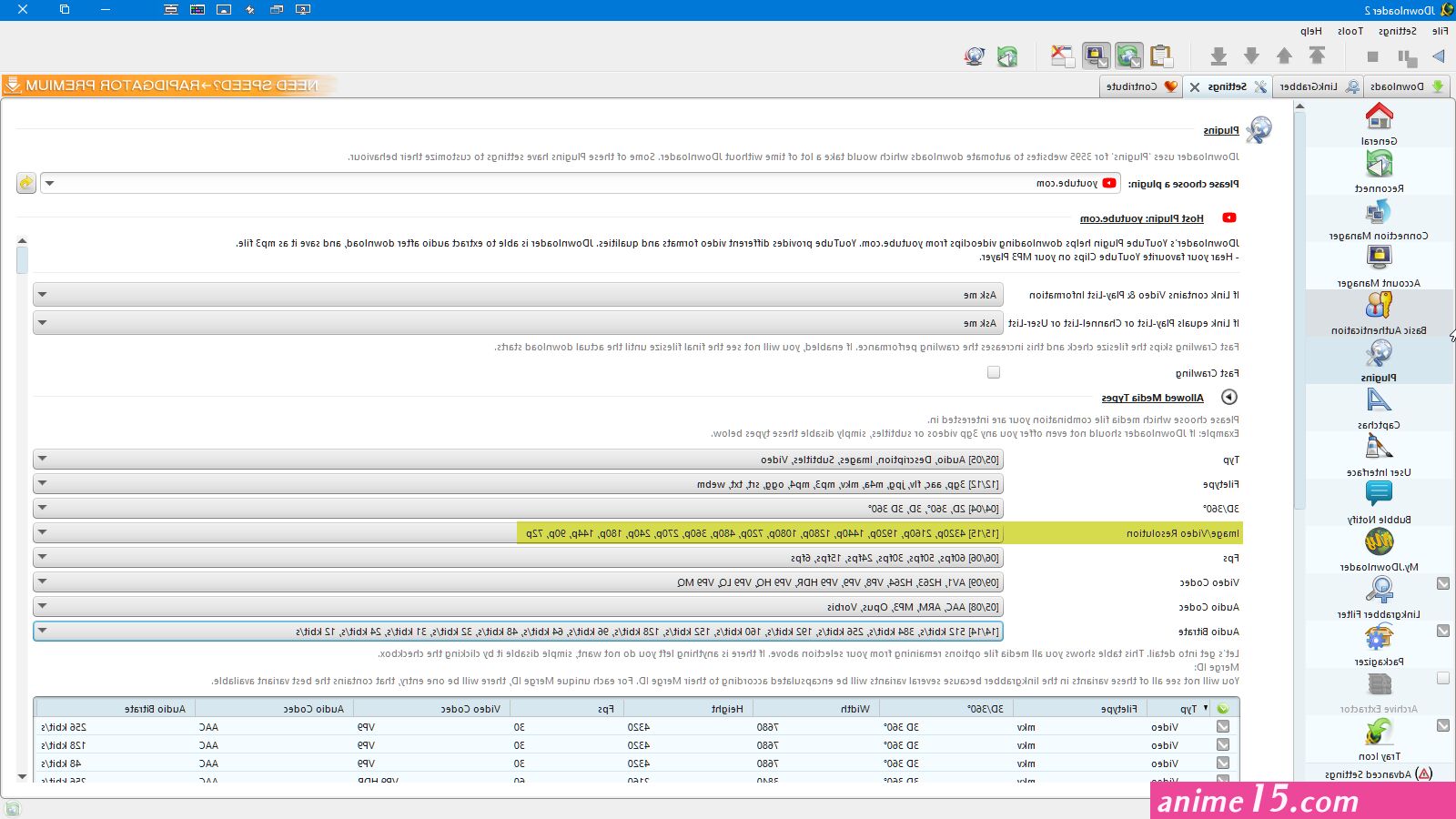1456x819 pixels.
Task: Open the Audio Codec dropdown
Action: coord(518,607)
